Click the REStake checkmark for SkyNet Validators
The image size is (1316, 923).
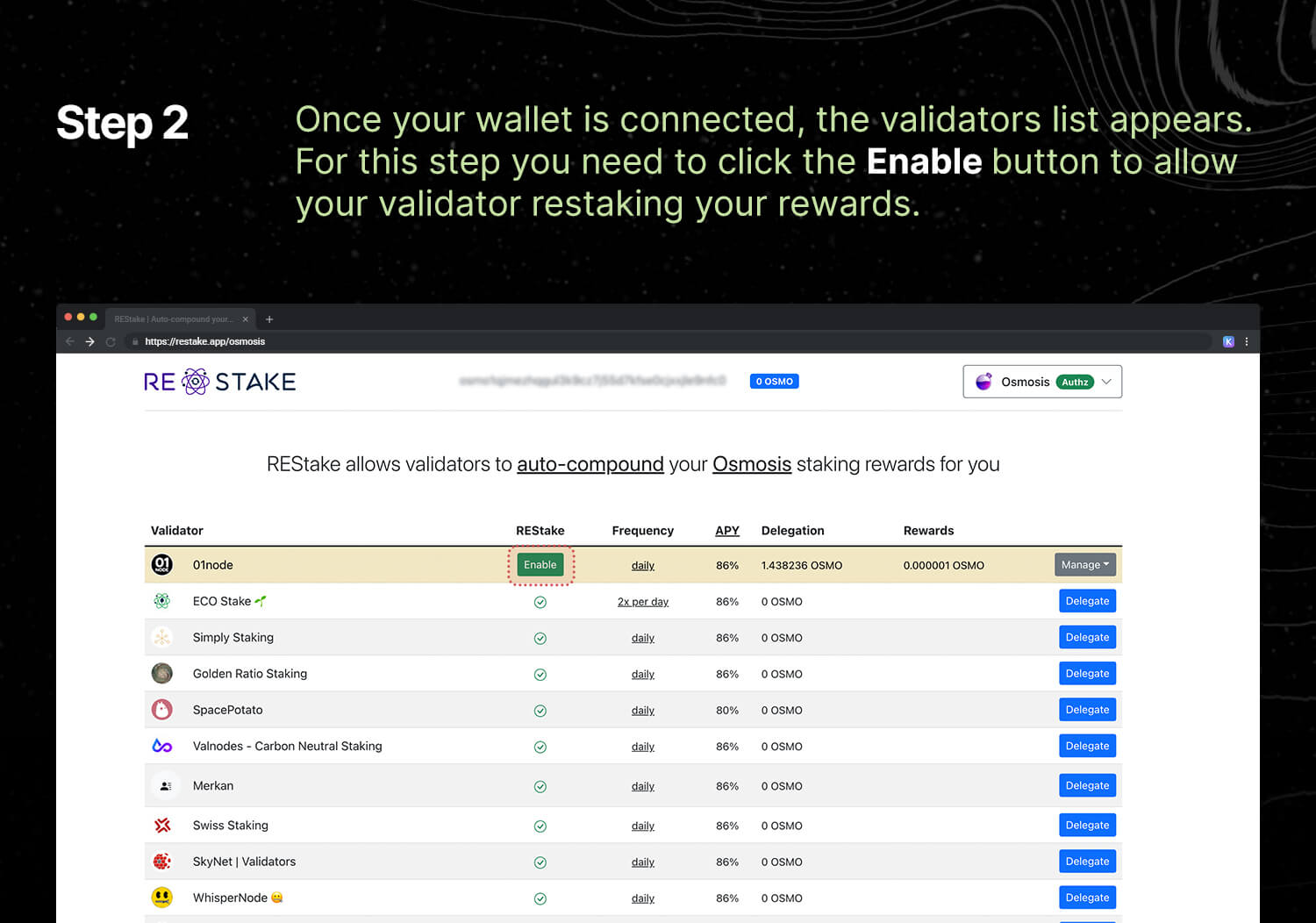pos(540,862)
